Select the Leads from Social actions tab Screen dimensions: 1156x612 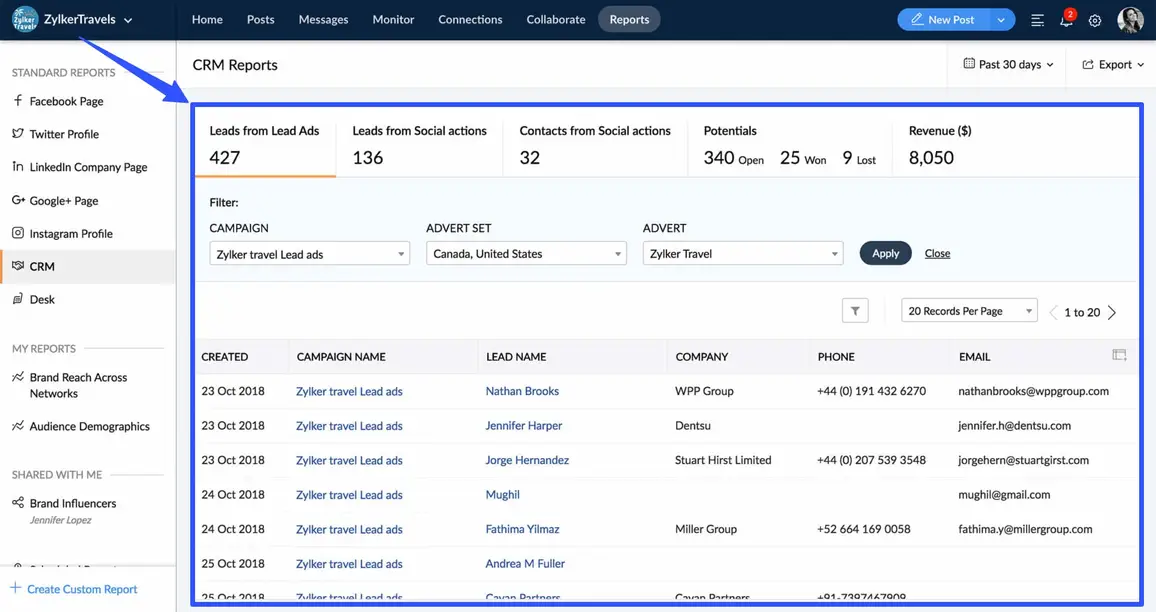419,145
